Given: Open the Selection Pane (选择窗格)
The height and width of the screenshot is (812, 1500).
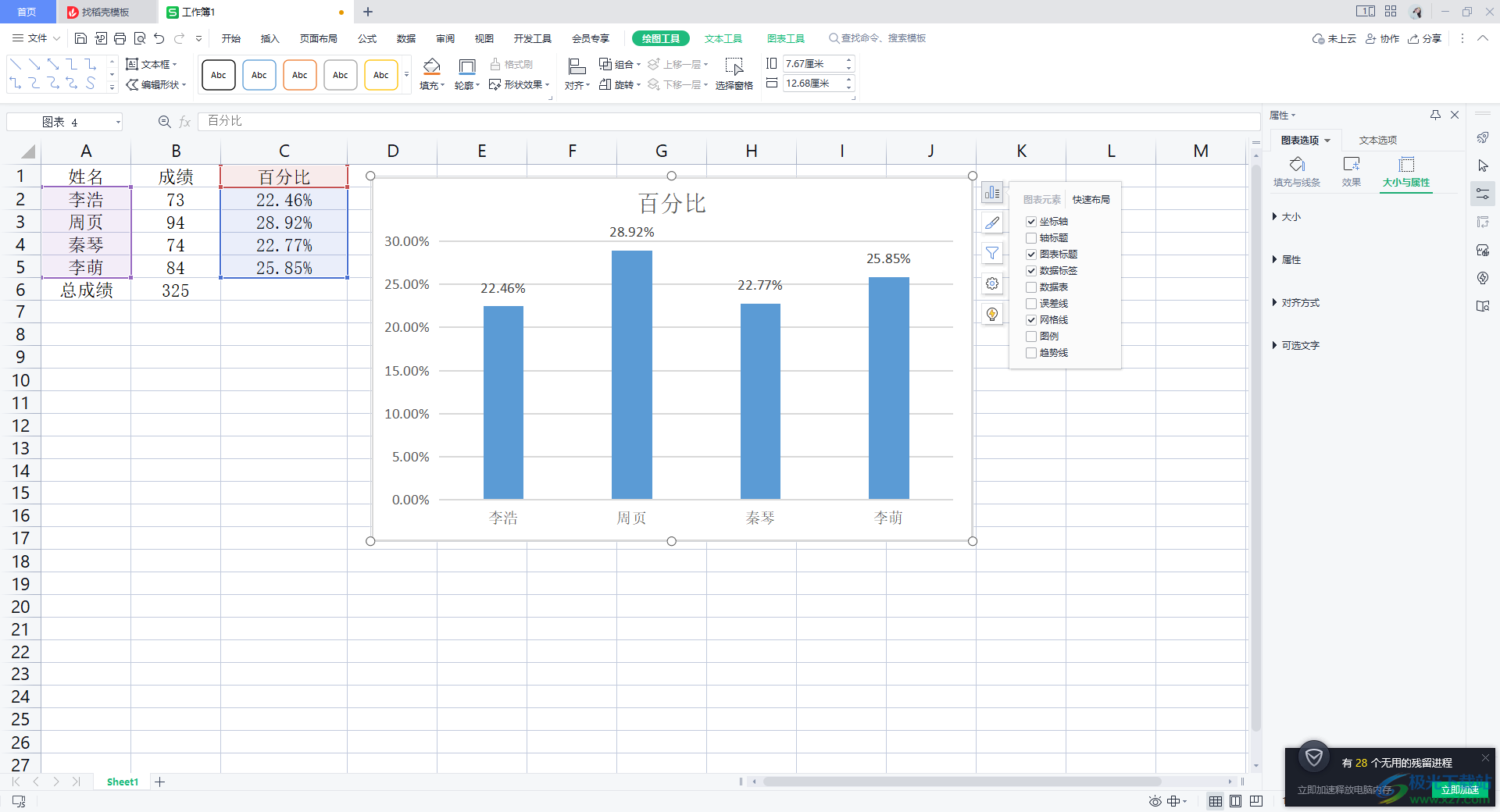Looking at the screenshot, I should (734, 74).
